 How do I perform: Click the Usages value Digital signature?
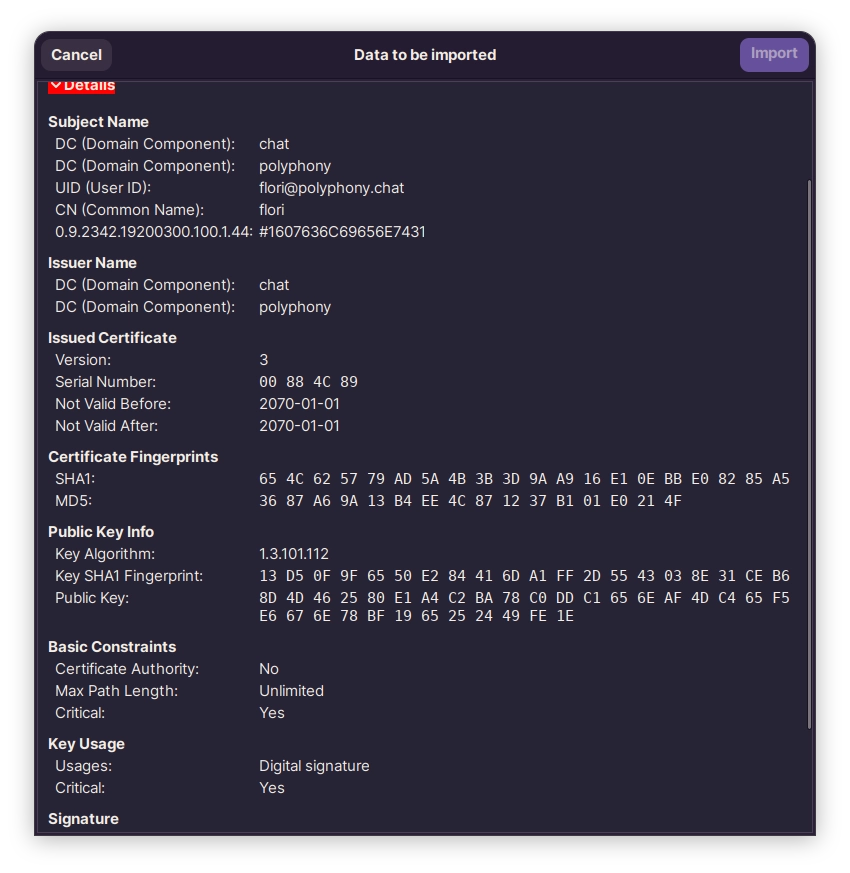coord(314,765)
